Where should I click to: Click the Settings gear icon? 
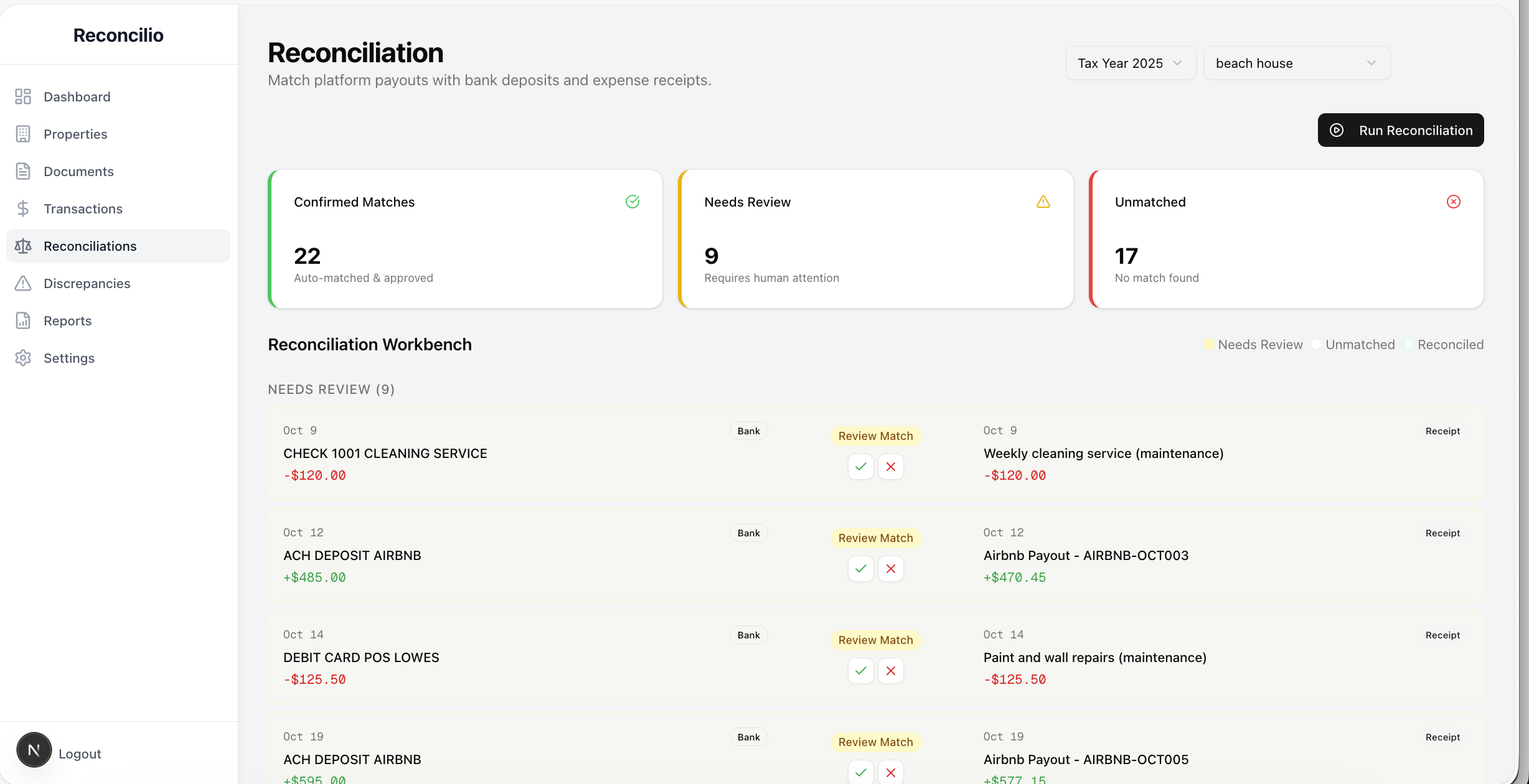tap(23, 358)
